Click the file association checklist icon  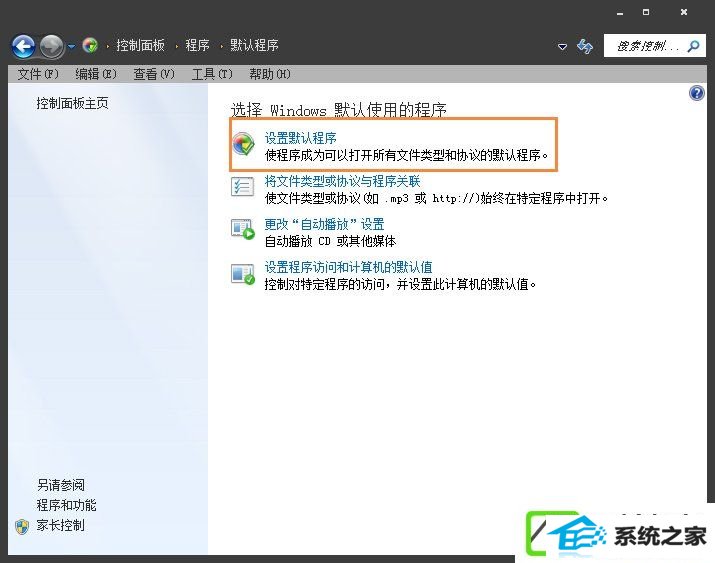point(242,186)
